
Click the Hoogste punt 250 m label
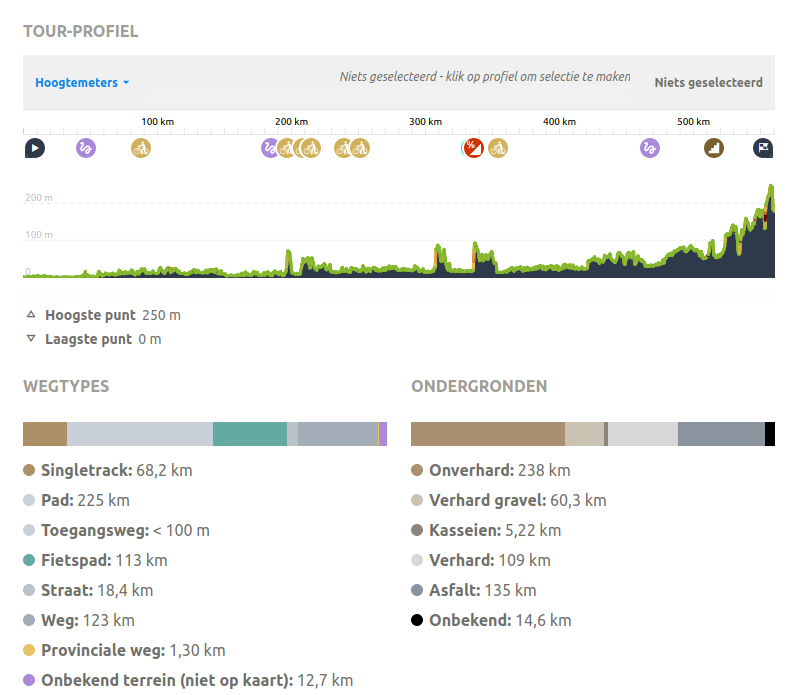[112, 315]
